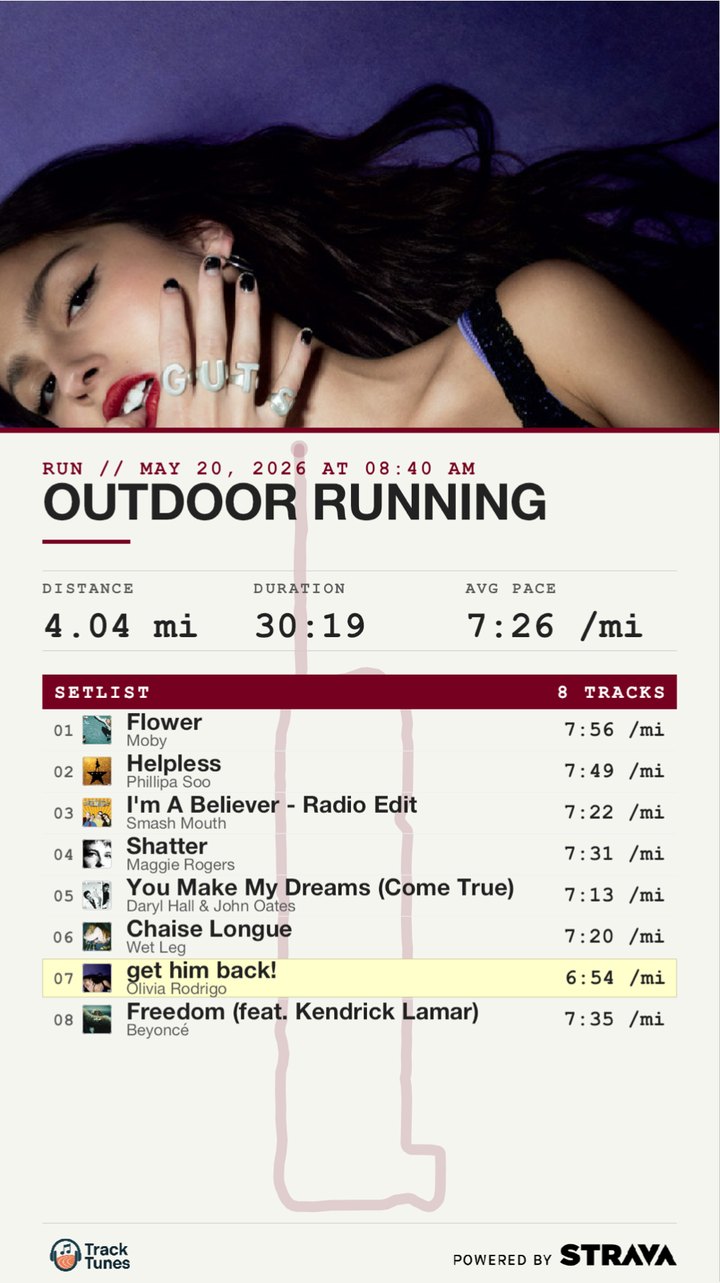This screenshot has width=720, height=1283.
Task: Select the You Make My Dreams album art
Action: point(97,895)
